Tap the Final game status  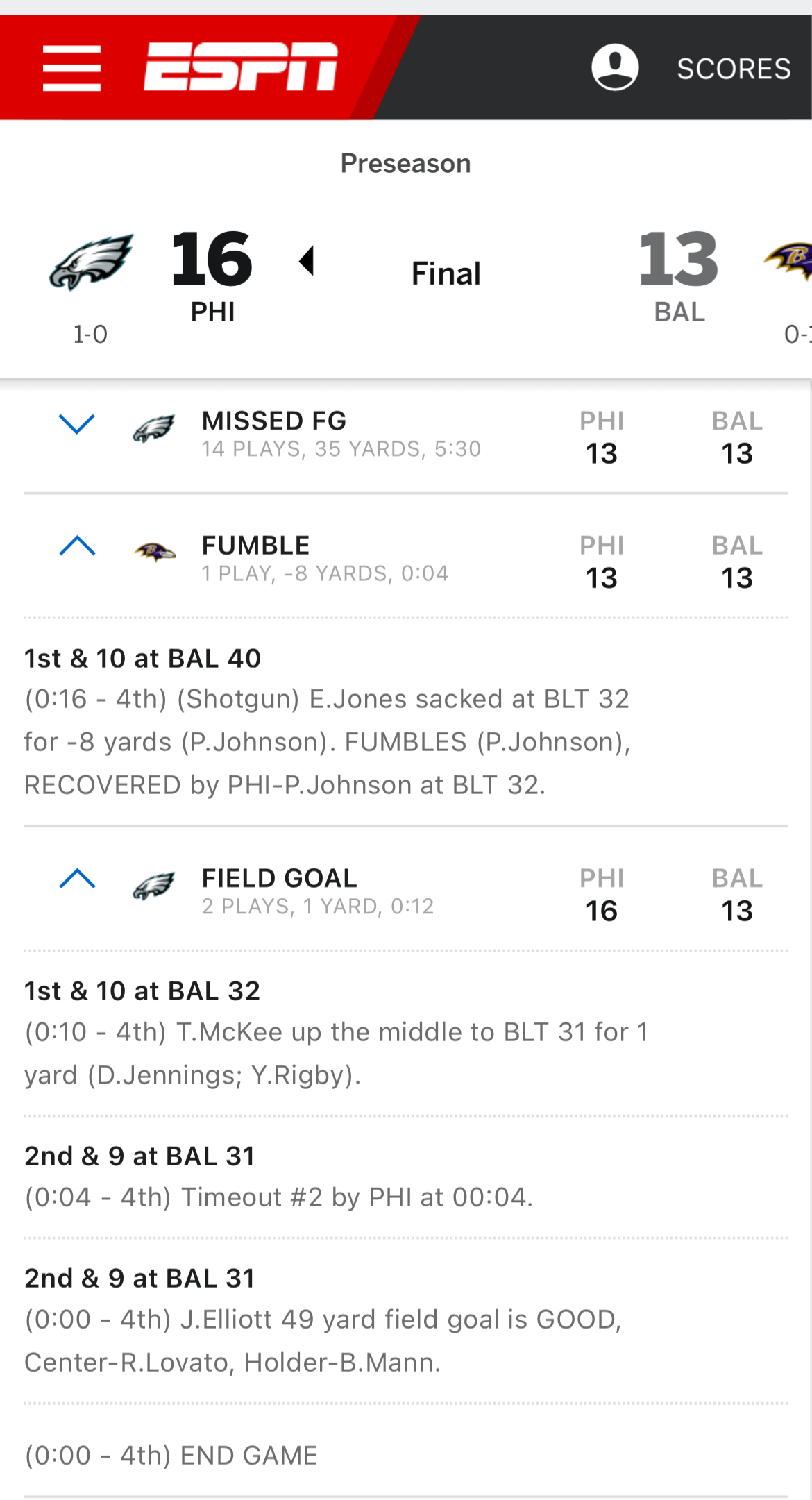coord(446,273)
